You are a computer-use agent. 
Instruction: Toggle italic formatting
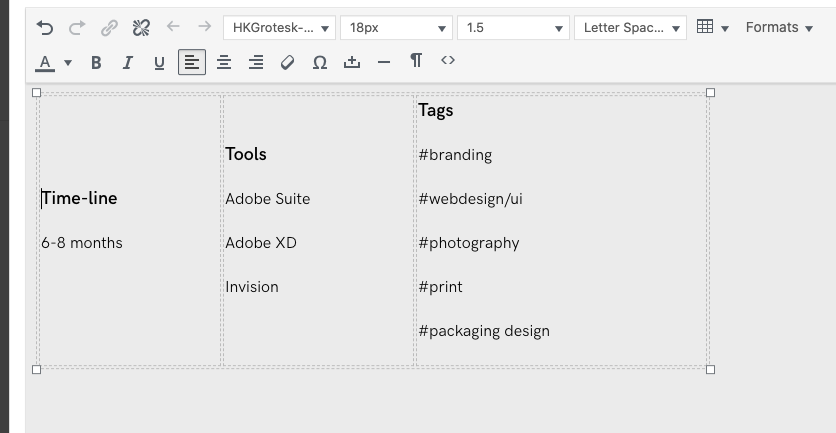[128, 62]
